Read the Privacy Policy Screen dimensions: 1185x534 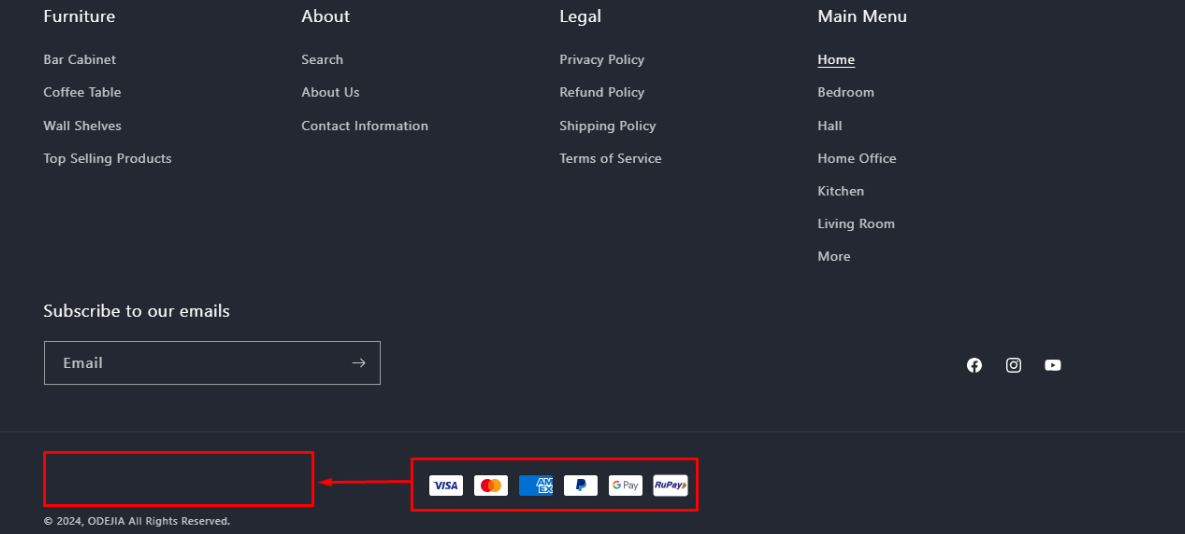(x=602, y=60)
